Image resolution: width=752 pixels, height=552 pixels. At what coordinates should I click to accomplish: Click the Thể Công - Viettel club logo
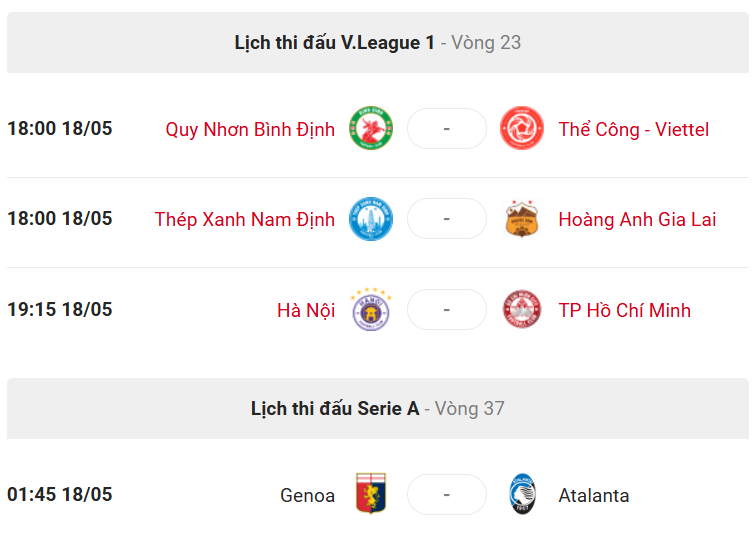click(522, 128)
